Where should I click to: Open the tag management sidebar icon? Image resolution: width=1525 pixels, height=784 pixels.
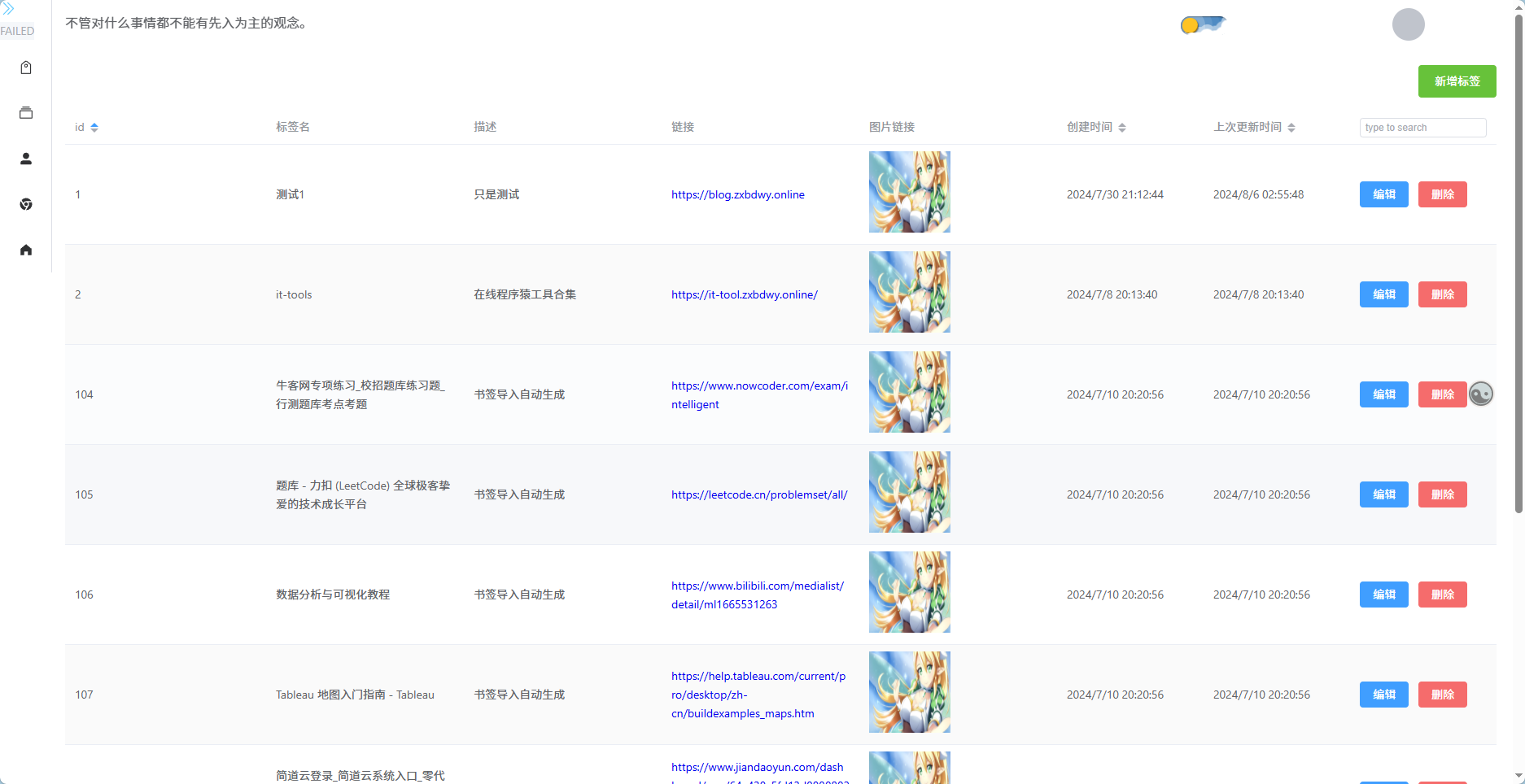tap(26, 68)
